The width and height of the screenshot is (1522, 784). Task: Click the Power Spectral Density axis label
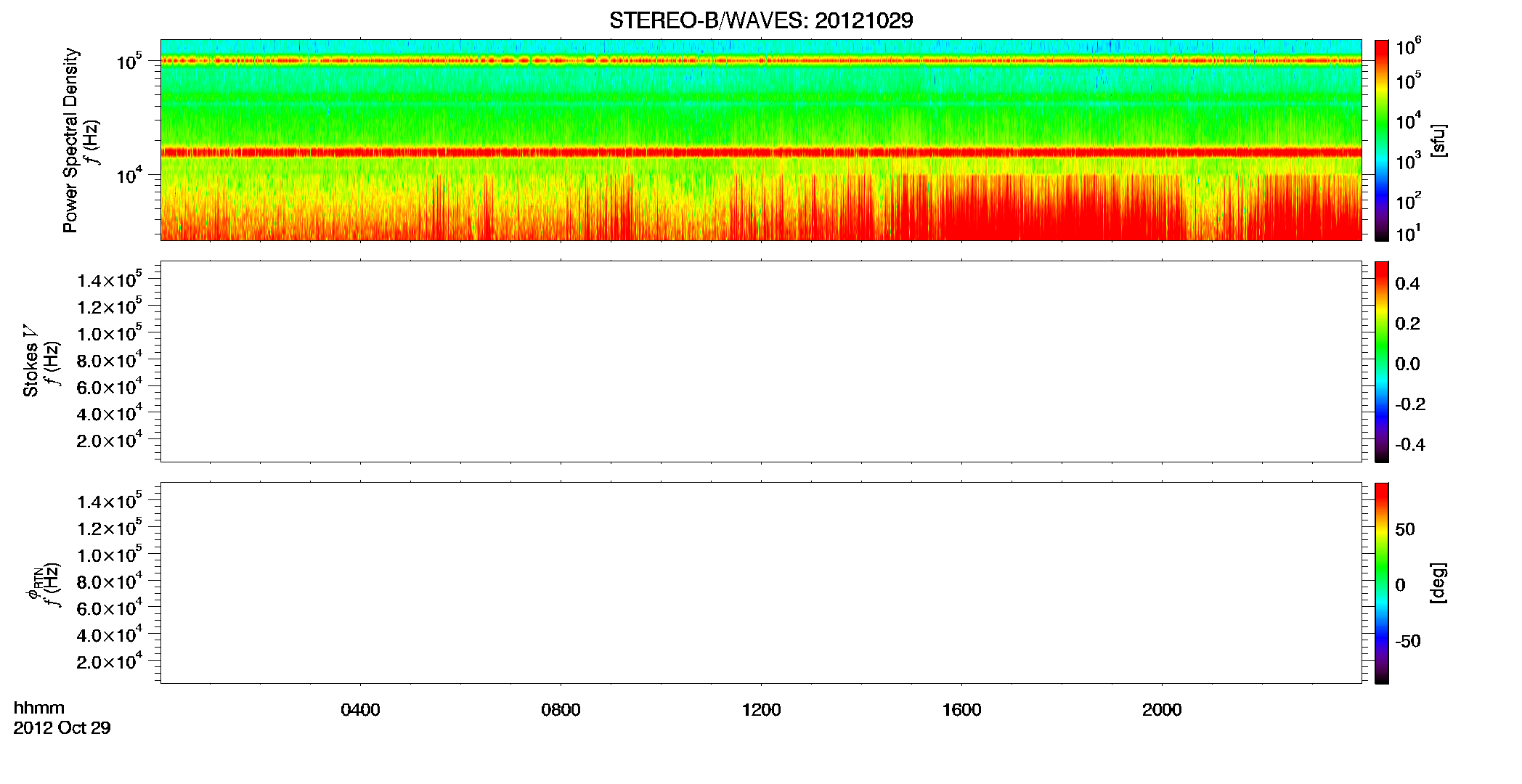click(x=70, y=140)
